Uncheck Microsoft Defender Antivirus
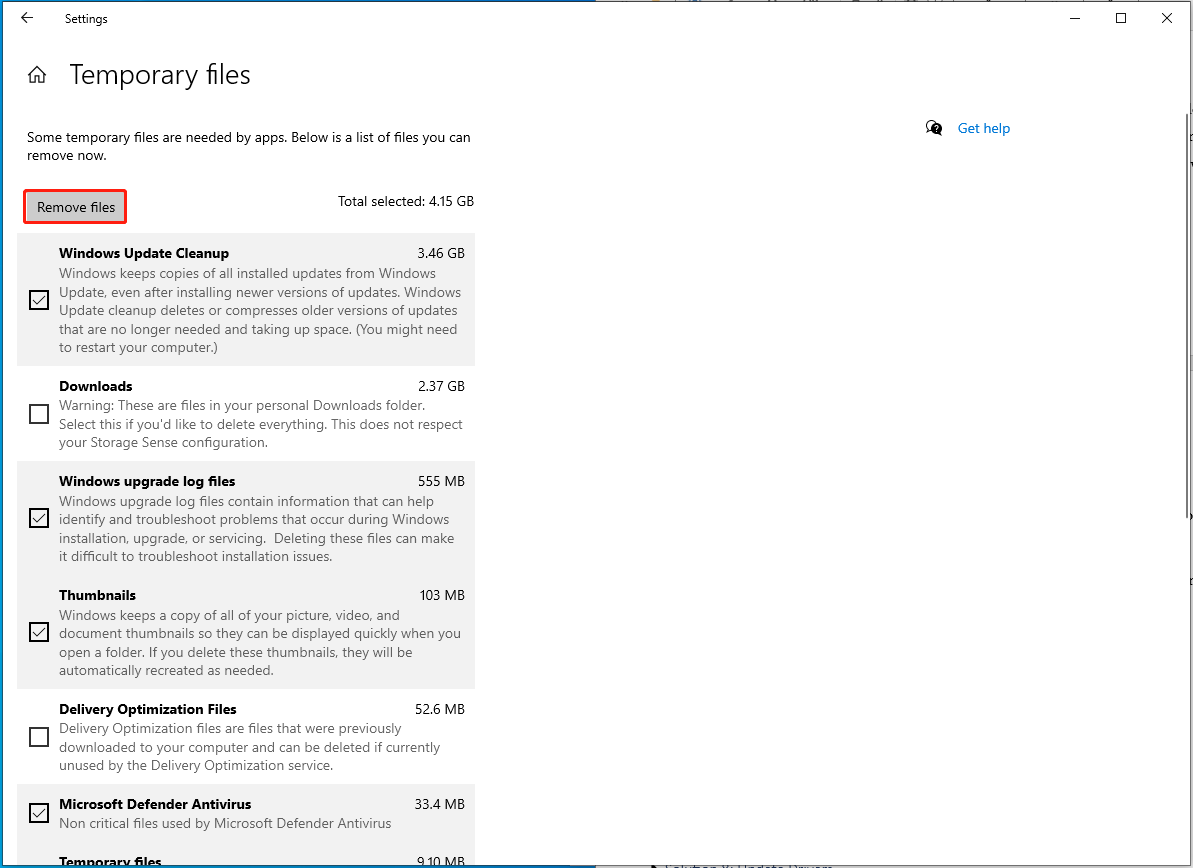Image resolution: width=1193 pixels, height=868 pixels. [x=38, y=813]
